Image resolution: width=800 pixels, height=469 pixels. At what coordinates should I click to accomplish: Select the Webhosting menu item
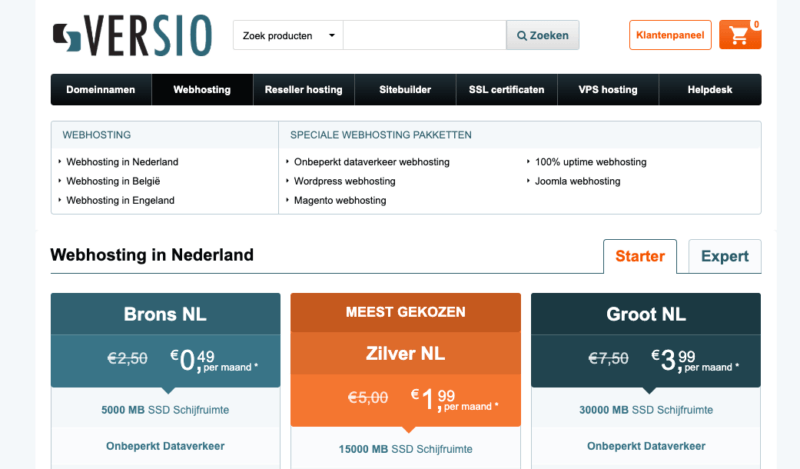point(202,90)
